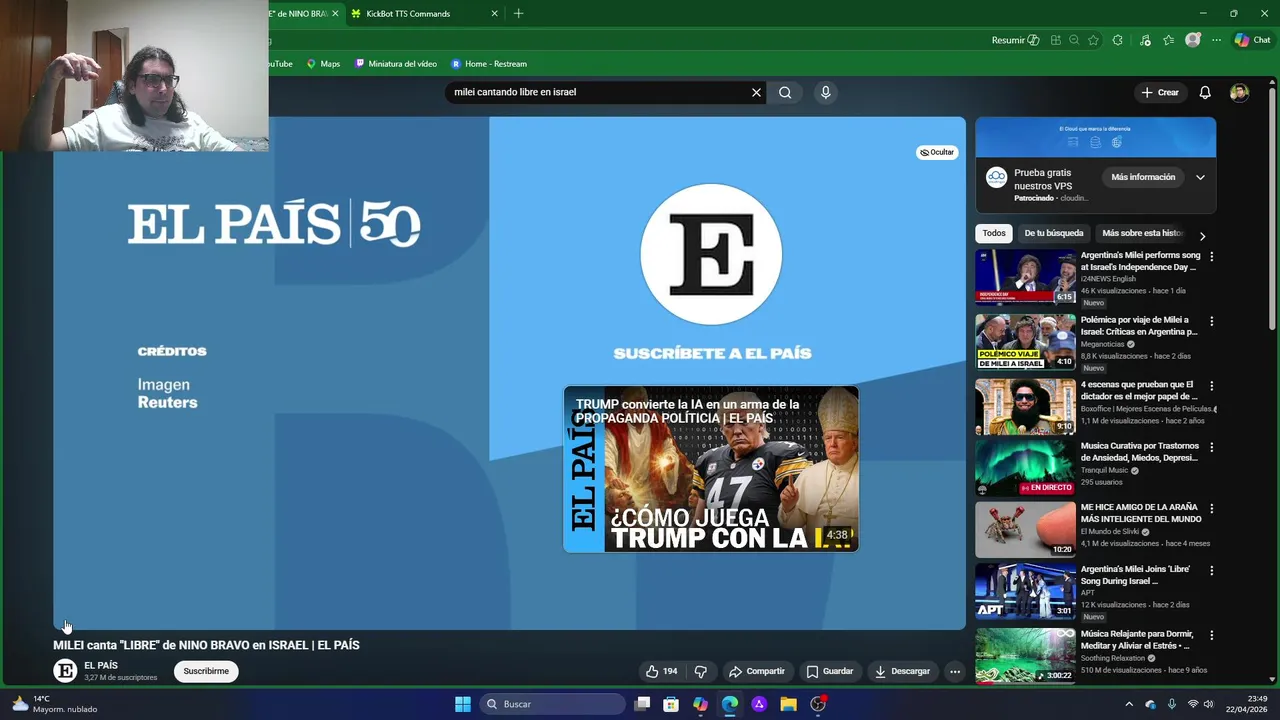Screen dimensions: 1280x720
Task: Click the EL PAÍS subscribe circle logo
Action: pyautogui.click(x=711, y=254)
